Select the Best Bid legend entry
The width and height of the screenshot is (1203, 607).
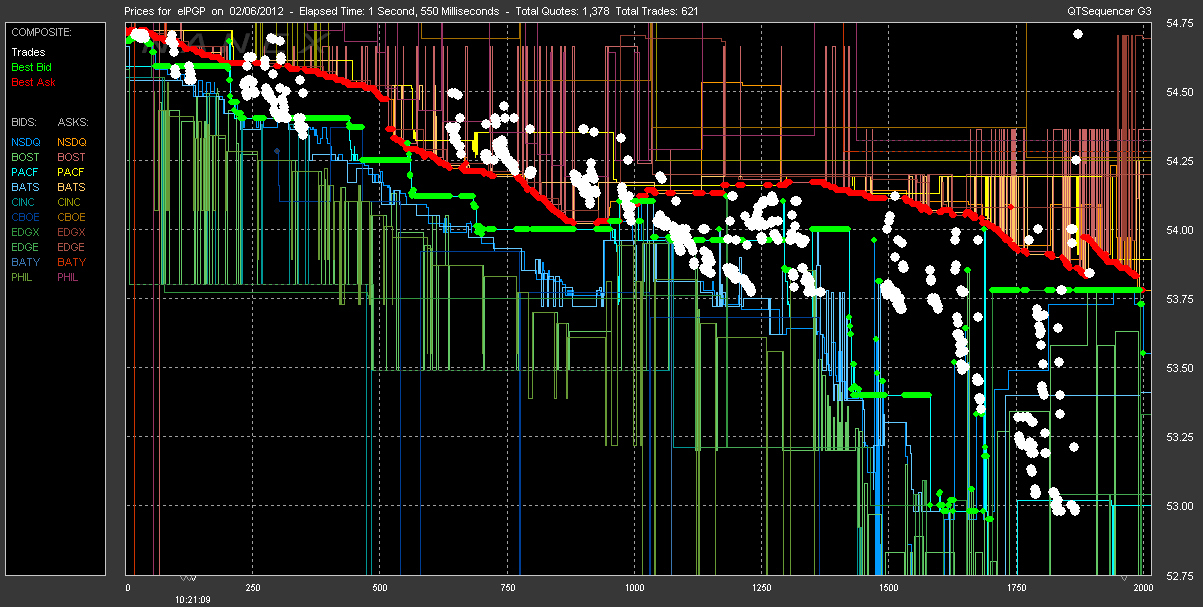click(31, 67)
